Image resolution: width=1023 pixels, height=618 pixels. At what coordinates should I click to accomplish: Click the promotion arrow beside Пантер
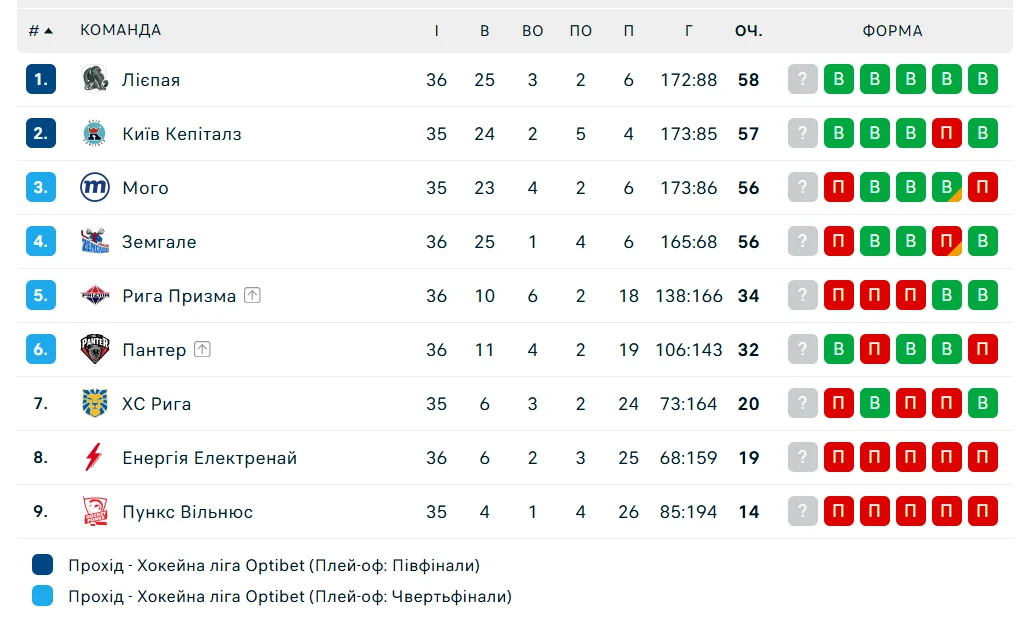203,349
